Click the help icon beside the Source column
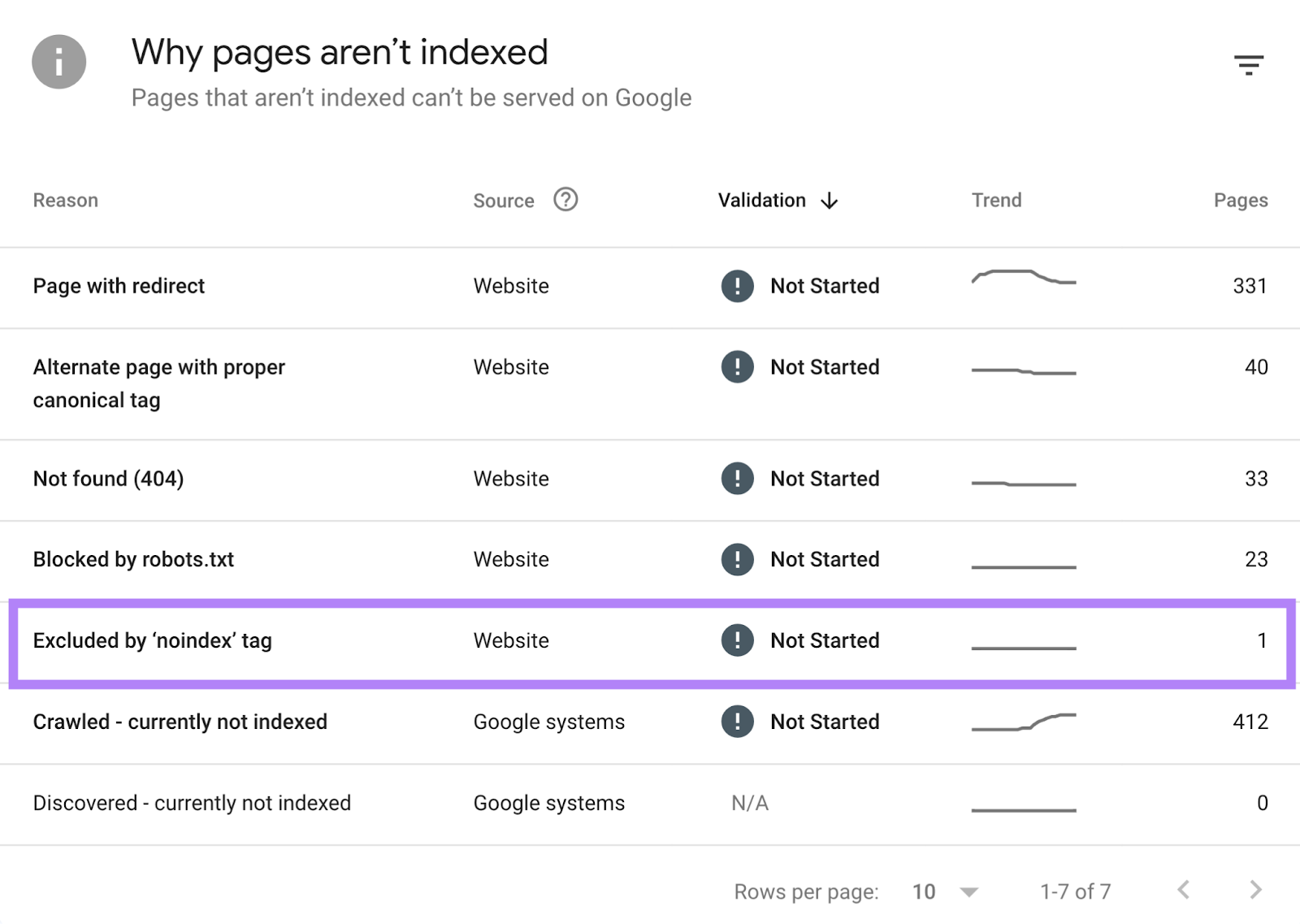Screen dimensions: 1300x924 pos(566,199)
